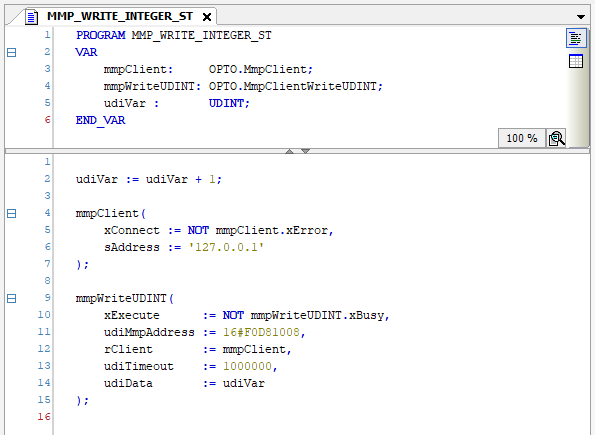Open the tab list dropdown arrow
Viewport: 595px width, 435px height.
pyautogui.click(x=581, y=17)
